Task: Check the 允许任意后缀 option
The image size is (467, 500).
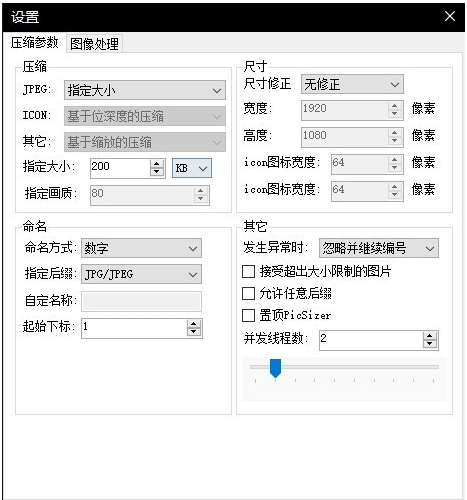Action: pyautogui.click(x=248, y=294)
